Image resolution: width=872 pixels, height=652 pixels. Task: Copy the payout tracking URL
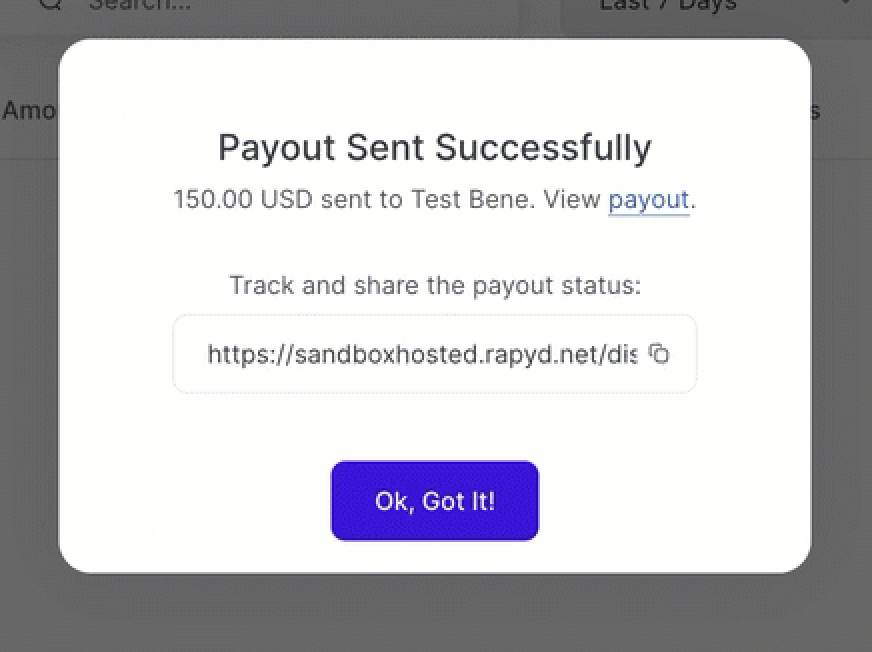[x=658, y=354]
